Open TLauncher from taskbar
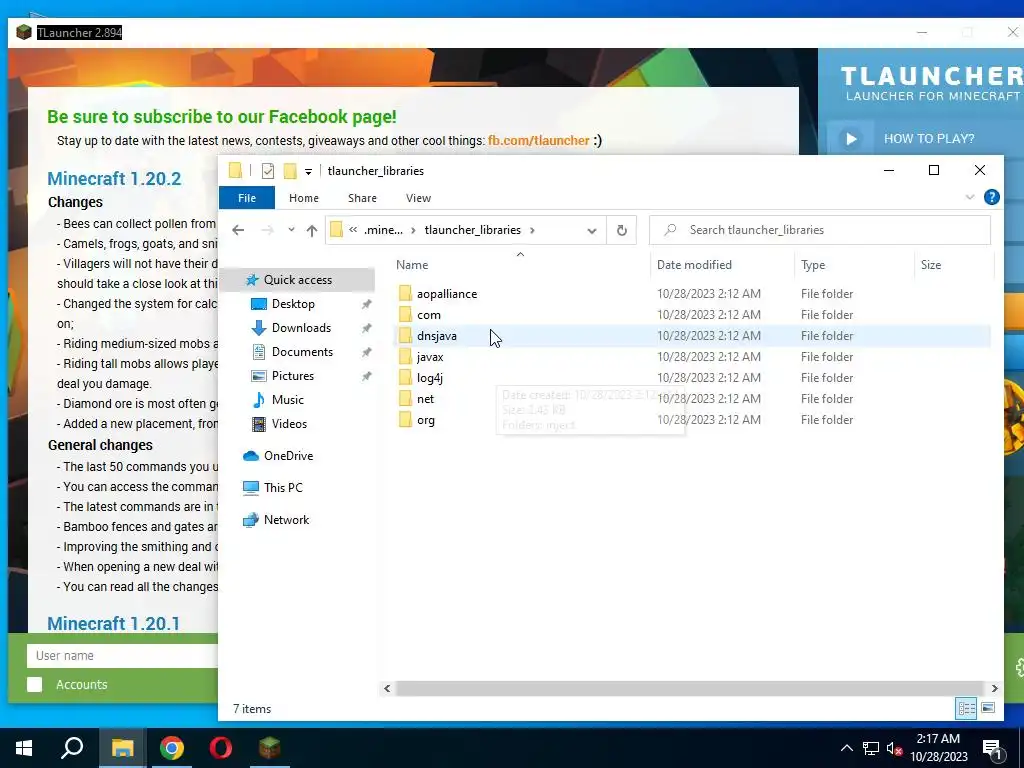The image size is (1024, 768). (269, 748)
